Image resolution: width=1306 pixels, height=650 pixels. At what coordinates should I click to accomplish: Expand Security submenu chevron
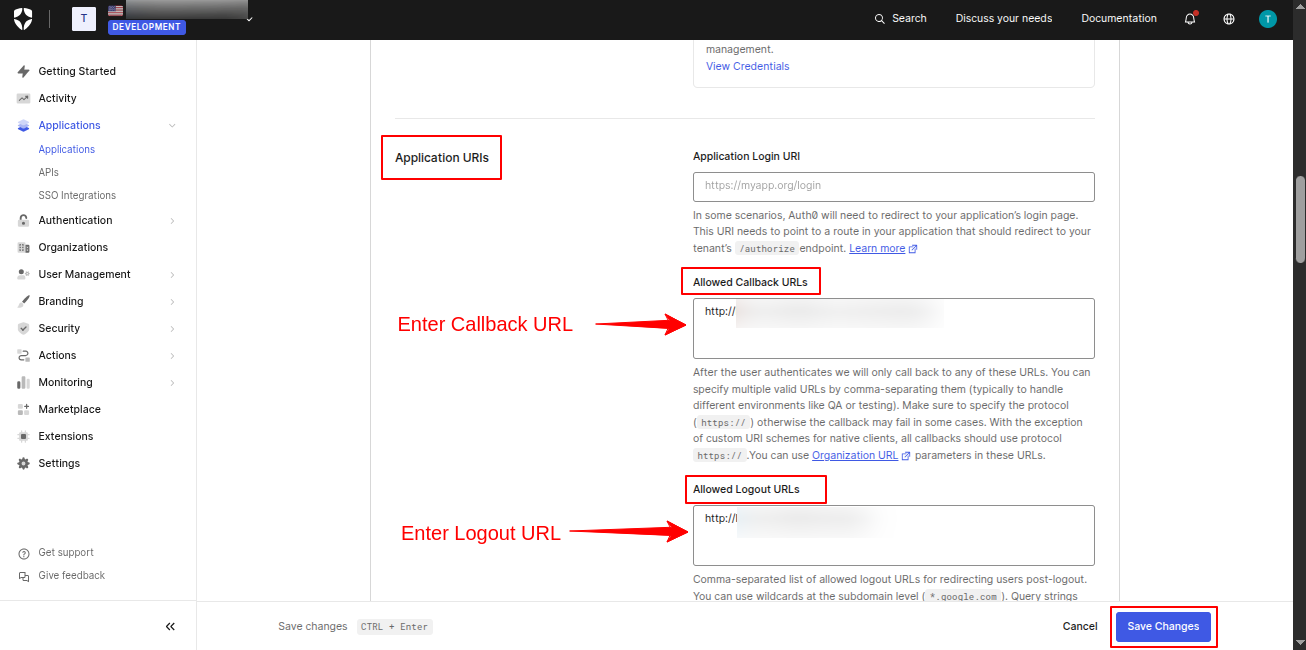[172, 328]
